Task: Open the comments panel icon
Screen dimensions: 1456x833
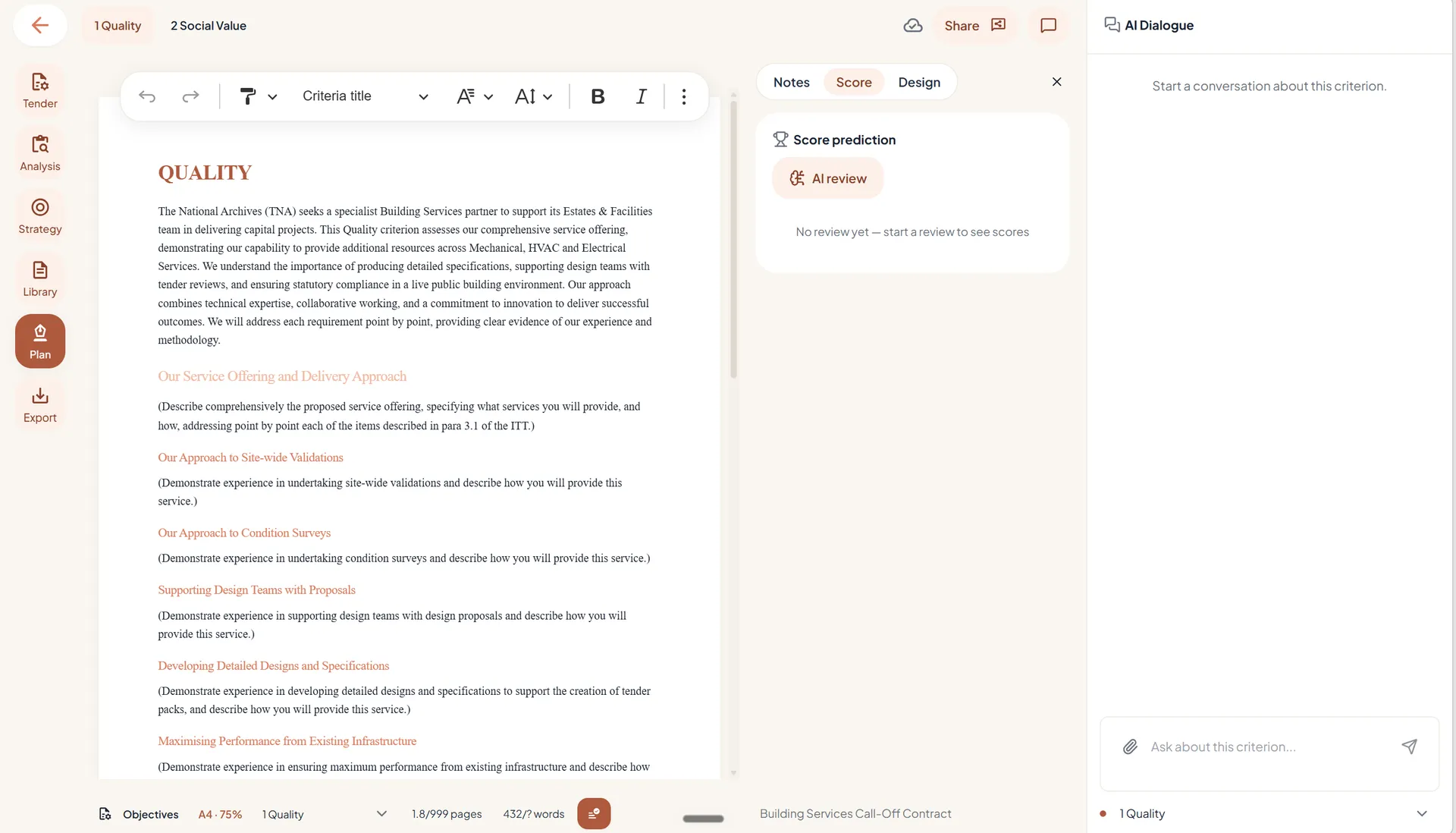Action: click(x=1048, y=26)
